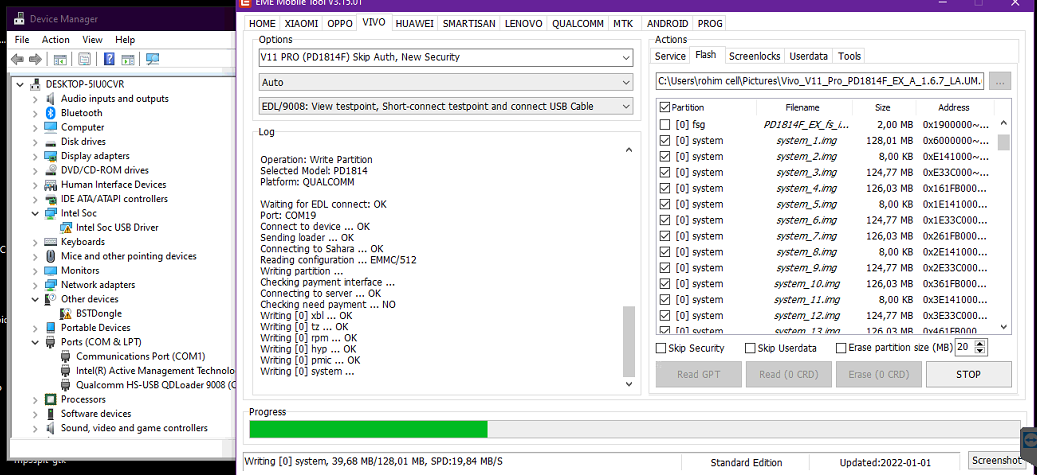Open file browse button next to firmware path
The height and width of the screenshot is (475, 1037).
[x=1000, y=81]
